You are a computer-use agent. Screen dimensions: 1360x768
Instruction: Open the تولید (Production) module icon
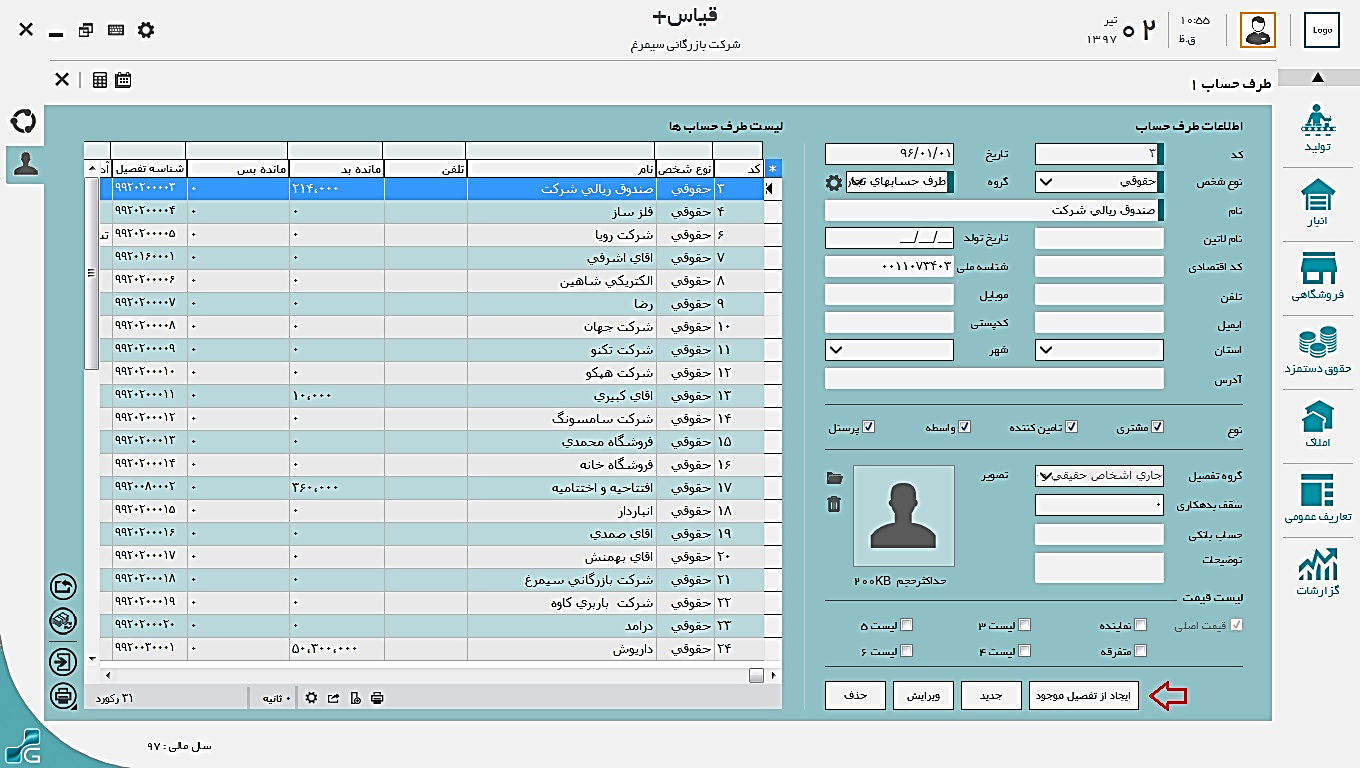point(1317,129)
